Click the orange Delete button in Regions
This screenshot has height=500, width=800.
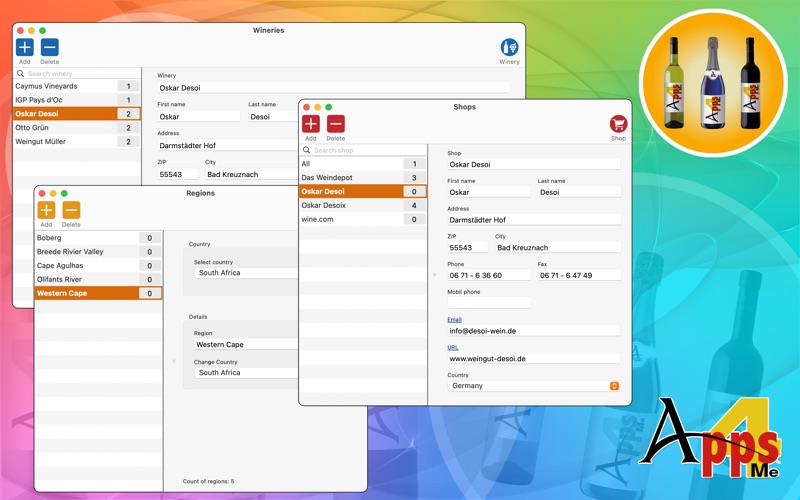(x=71, y=210)
